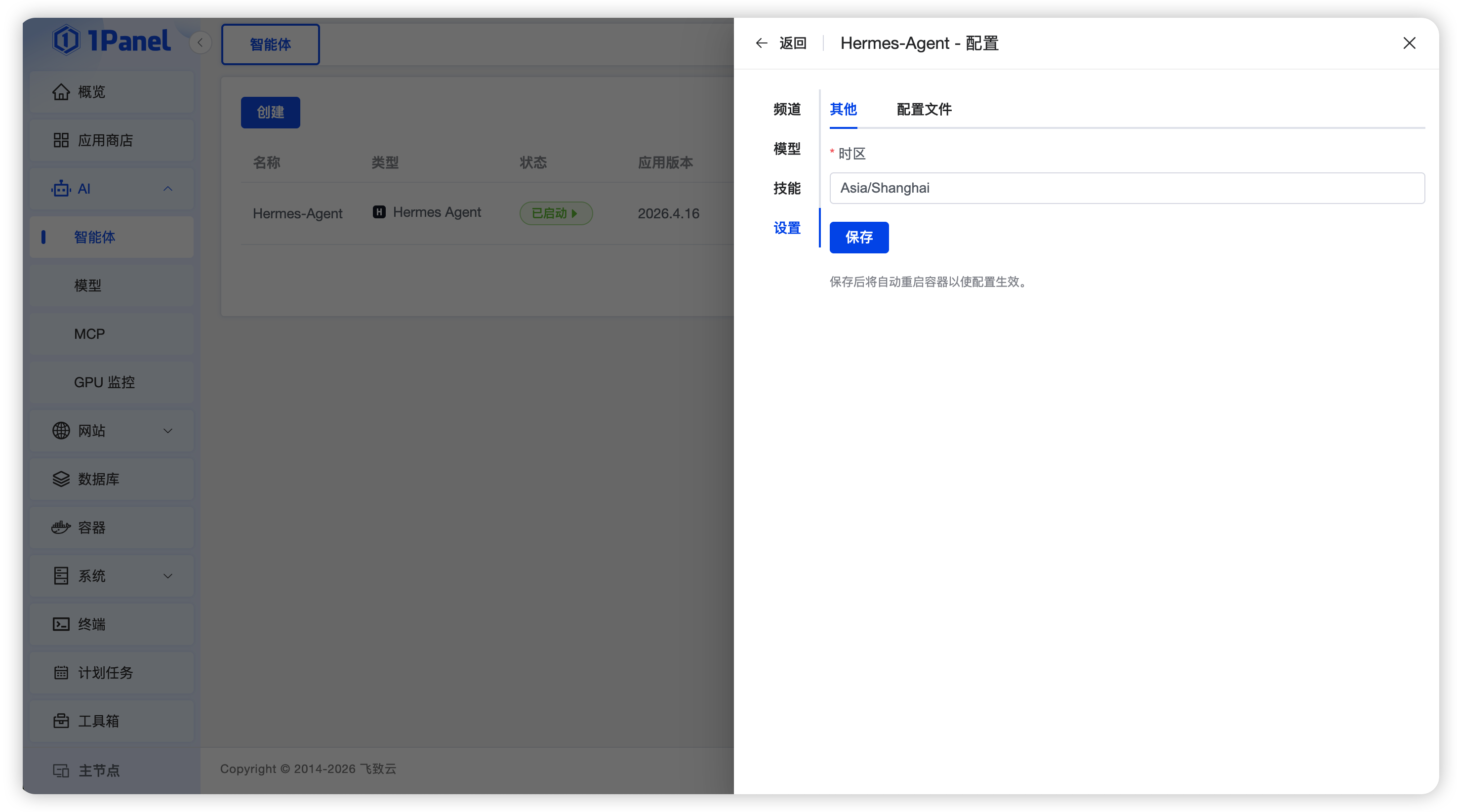Click the Copyright 飞致云 footer text

(308, 769)
